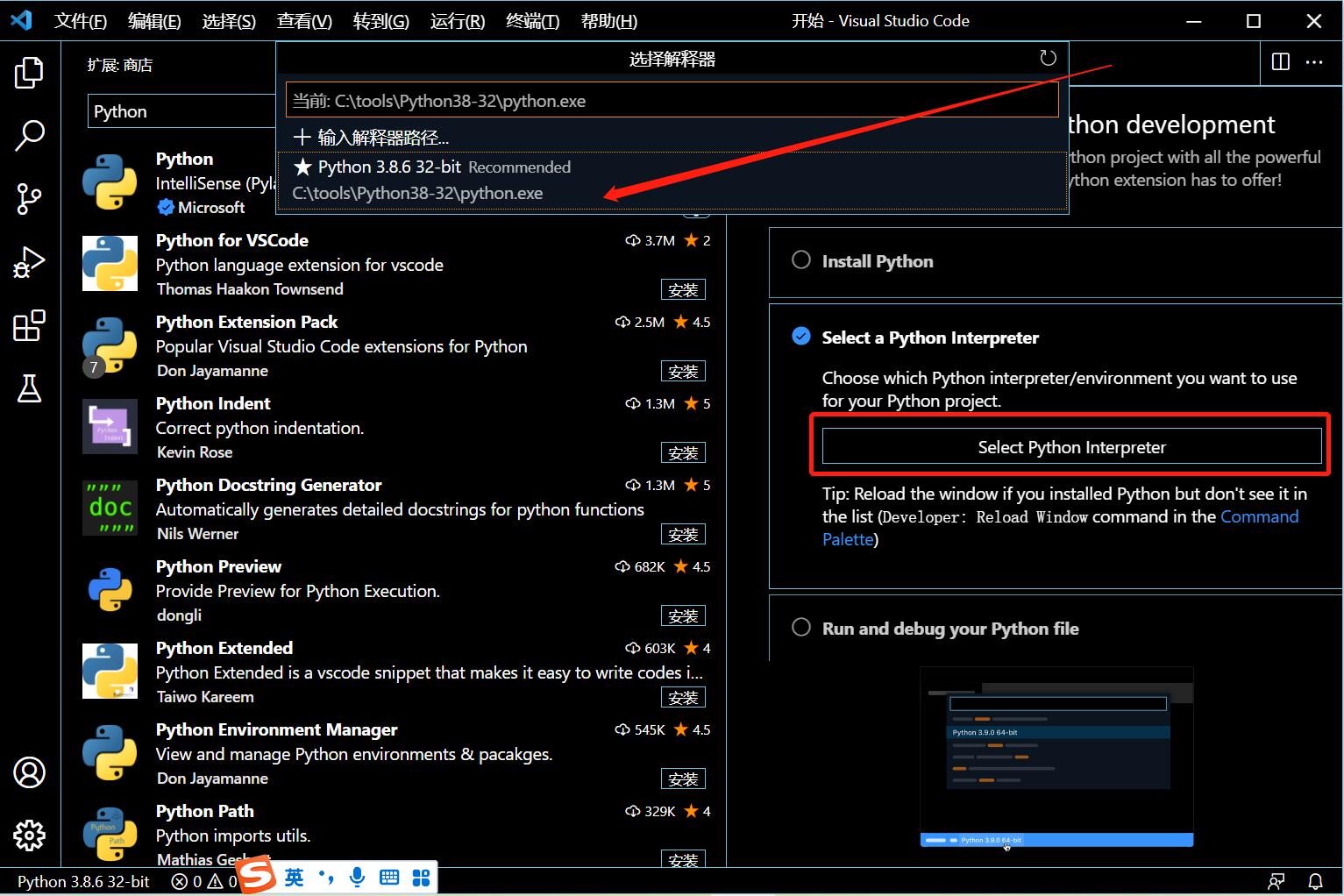Click the Thomas Haakon Townsend publisher name
Screen dimensions: 1344x896
[x=250, y=288]
